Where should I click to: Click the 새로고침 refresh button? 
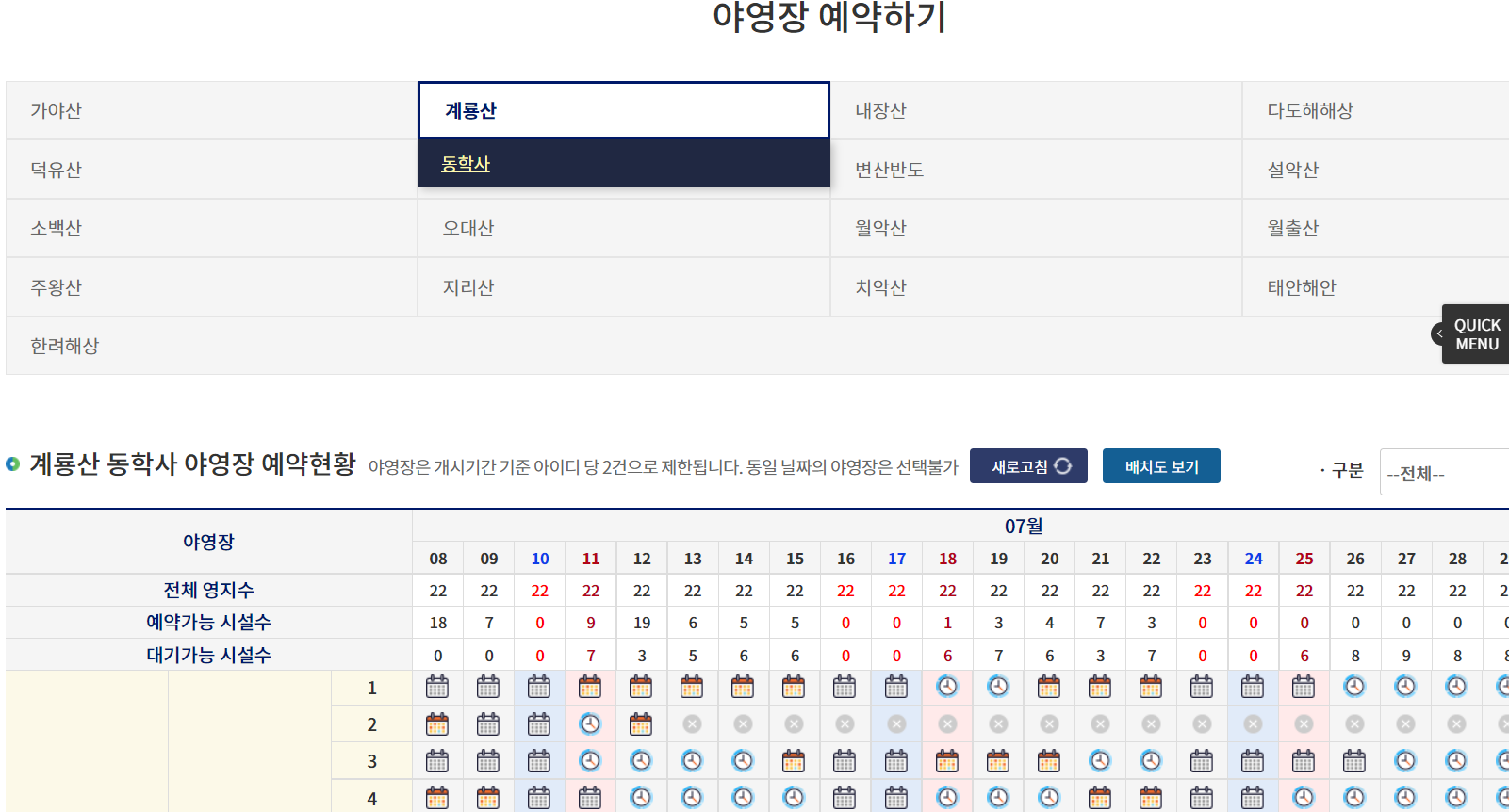coord(1028,466)
